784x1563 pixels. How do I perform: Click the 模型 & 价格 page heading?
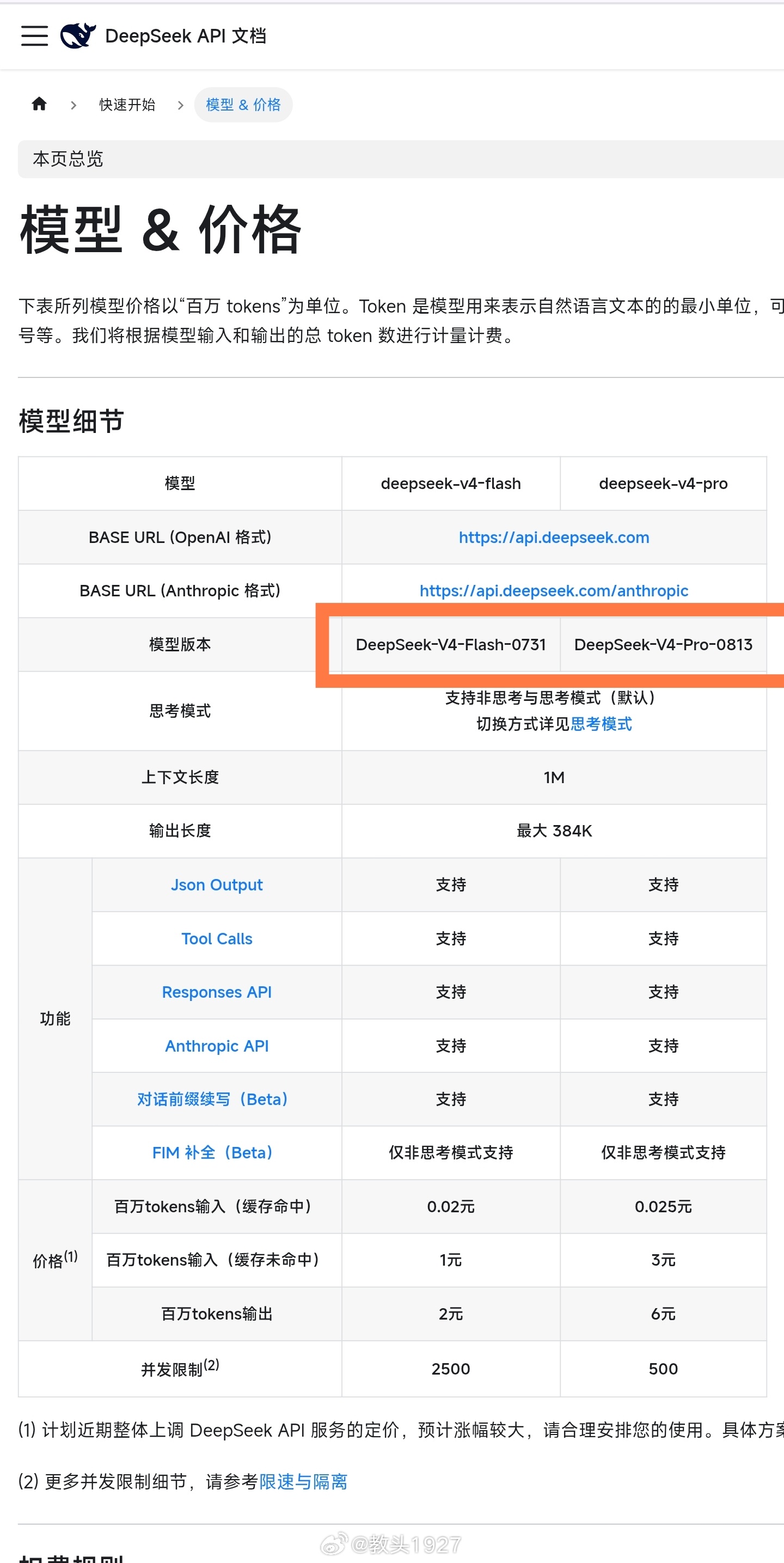160,229
